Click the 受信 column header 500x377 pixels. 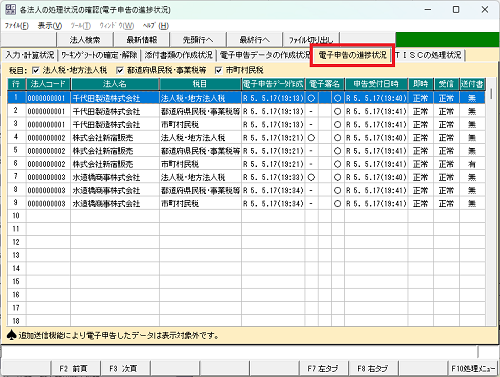pyautogui.click(x=446, y=84)
